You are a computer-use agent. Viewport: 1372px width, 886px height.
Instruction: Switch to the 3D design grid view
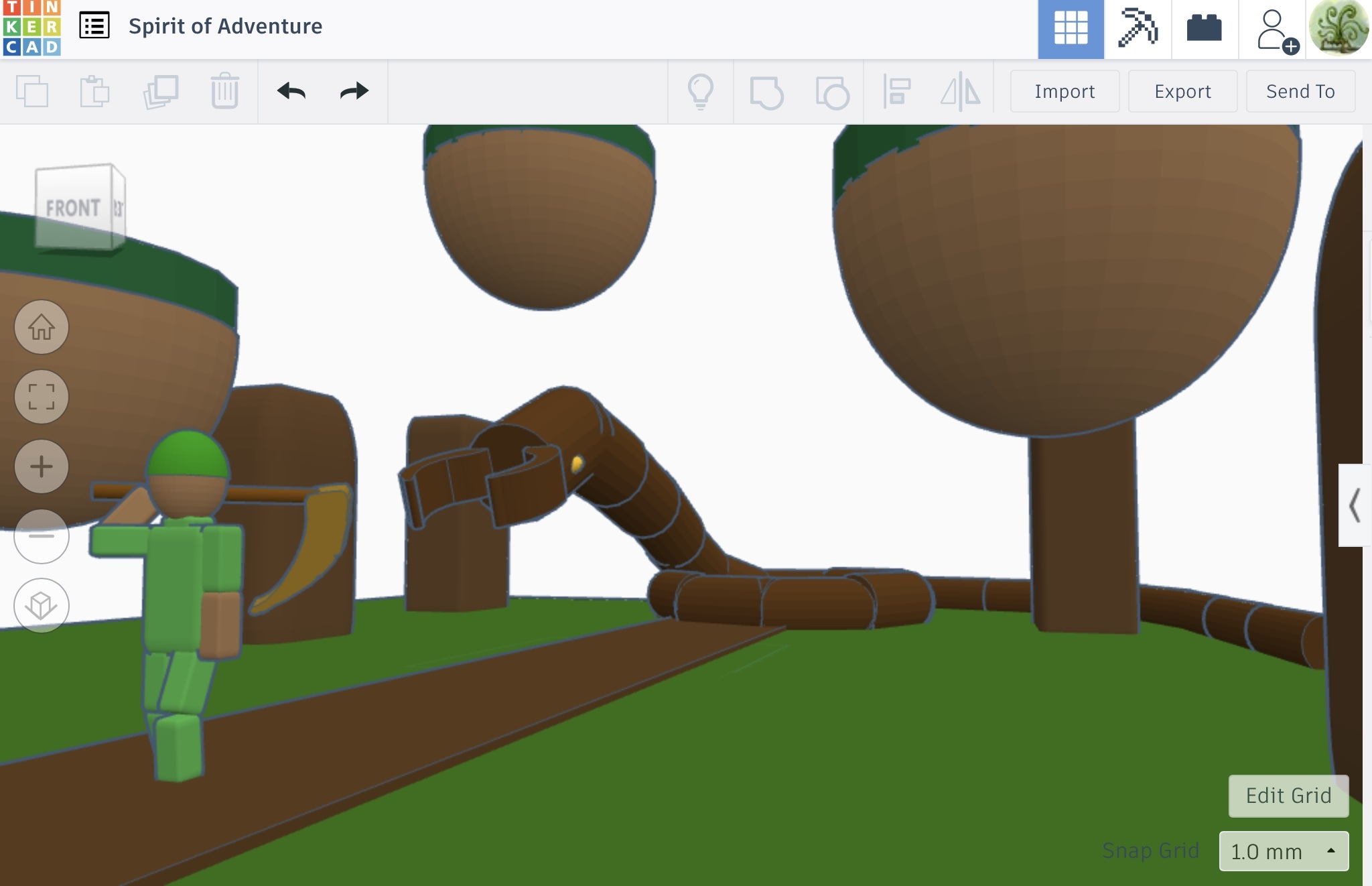pyautogui.click(x=1071, y=29)
